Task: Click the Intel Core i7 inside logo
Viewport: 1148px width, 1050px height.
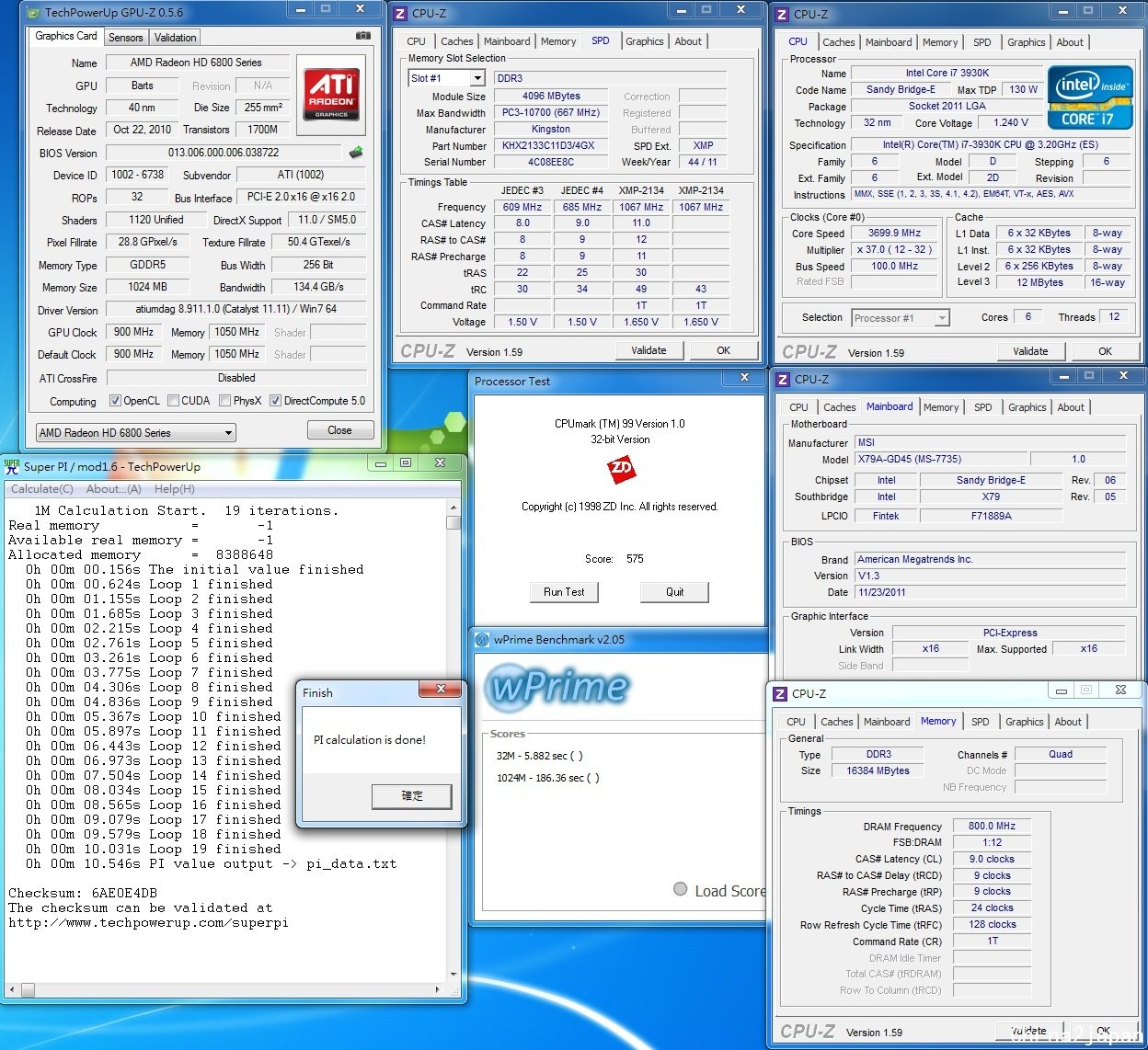Action: pos(1090,96)
